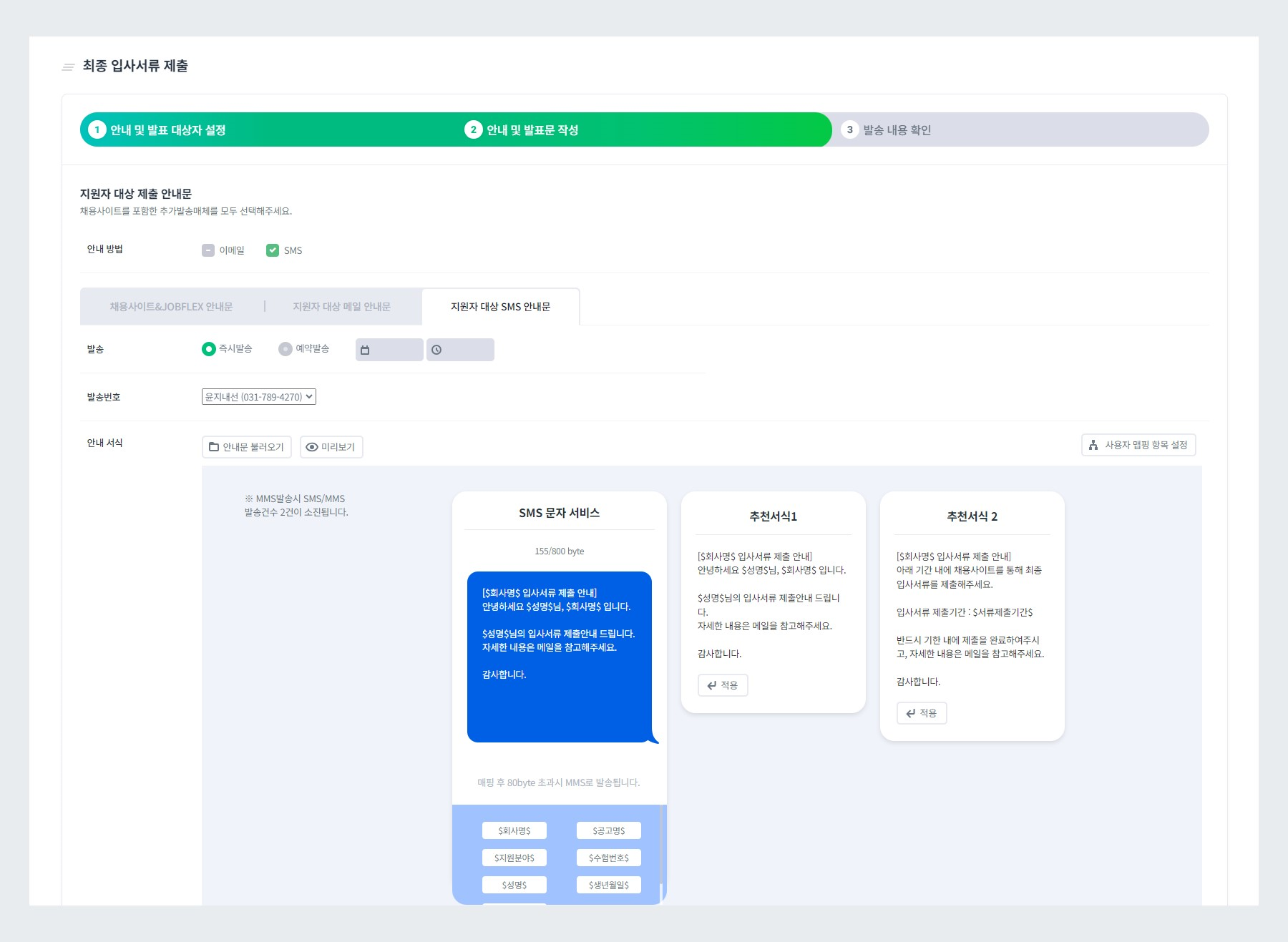
Task: Insert the $공고명$ variable tag
Action: point(609,830)
